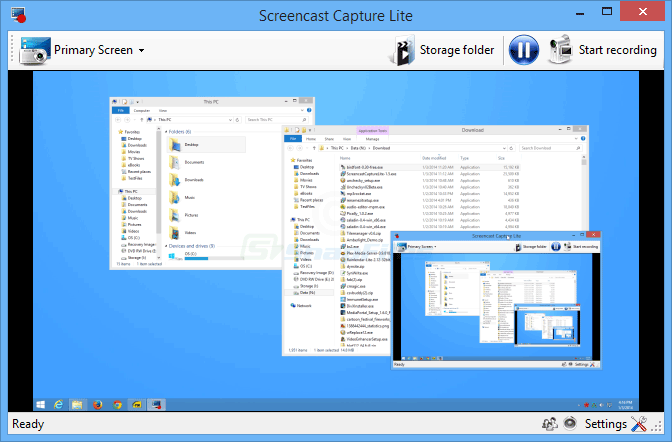Switch to View tab in This PC window
The height and width of the screenshot is (442, 672).
163,111
